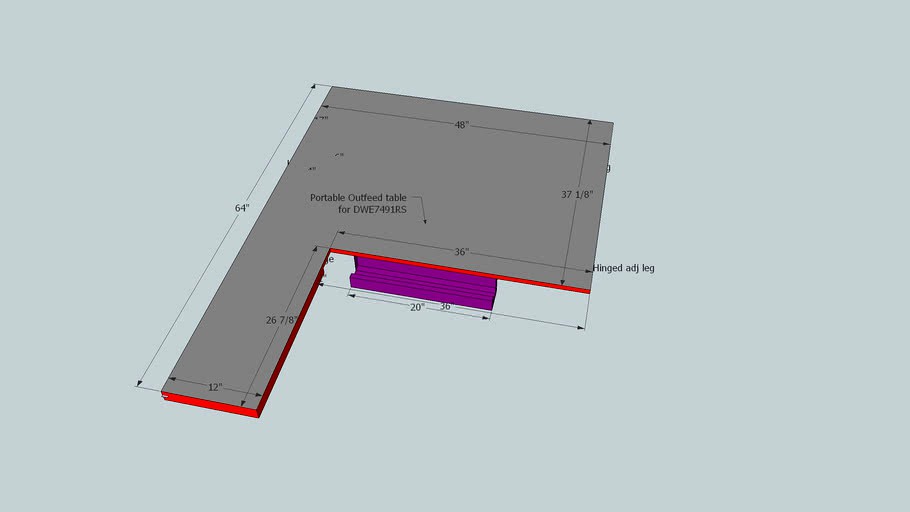Viewport: 910px width, 512px height.
Task: Select the 37 1/8" dimension label
Action: (x=577, y=194)
